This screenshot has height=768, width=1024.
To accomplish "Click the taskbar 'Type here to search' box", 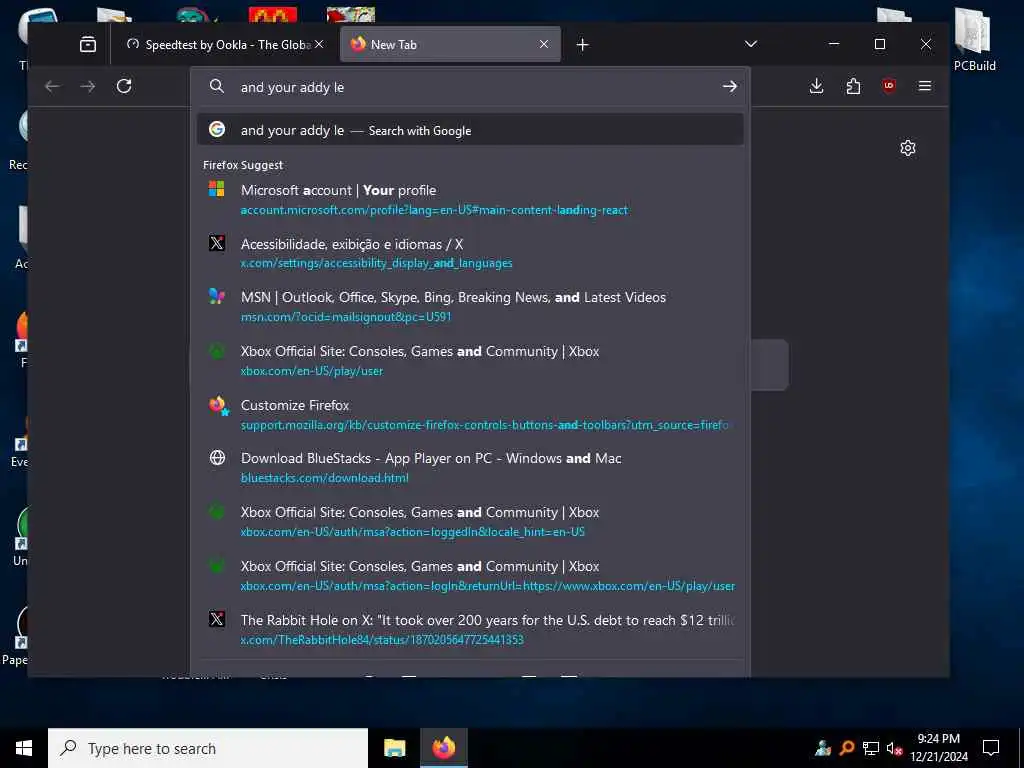I will pyautogui.click(x=208, y=748).
